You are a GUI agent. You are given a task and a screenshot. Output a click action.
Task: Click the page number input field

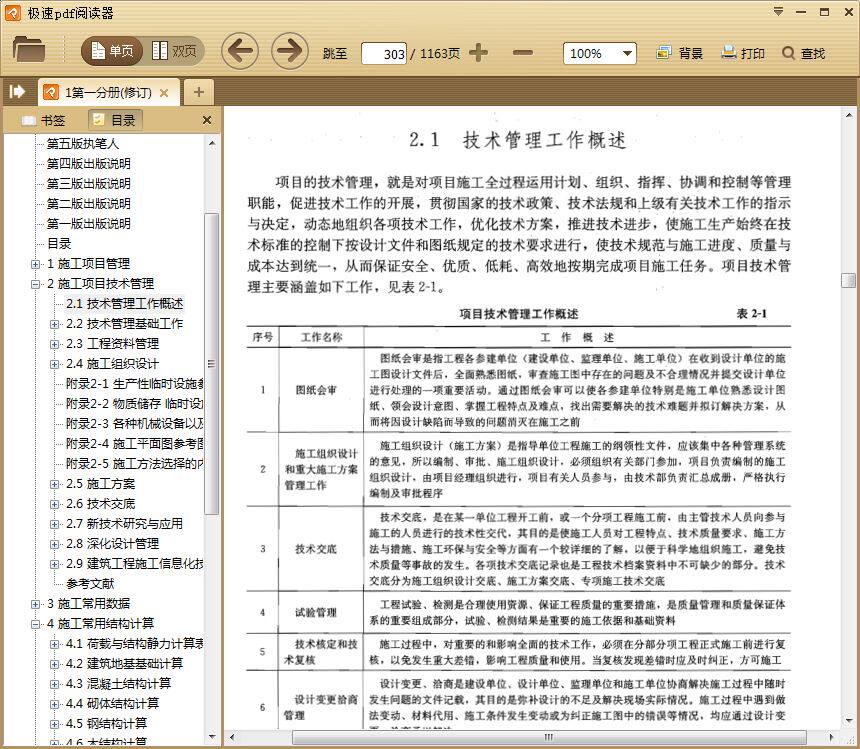[384, 54]
